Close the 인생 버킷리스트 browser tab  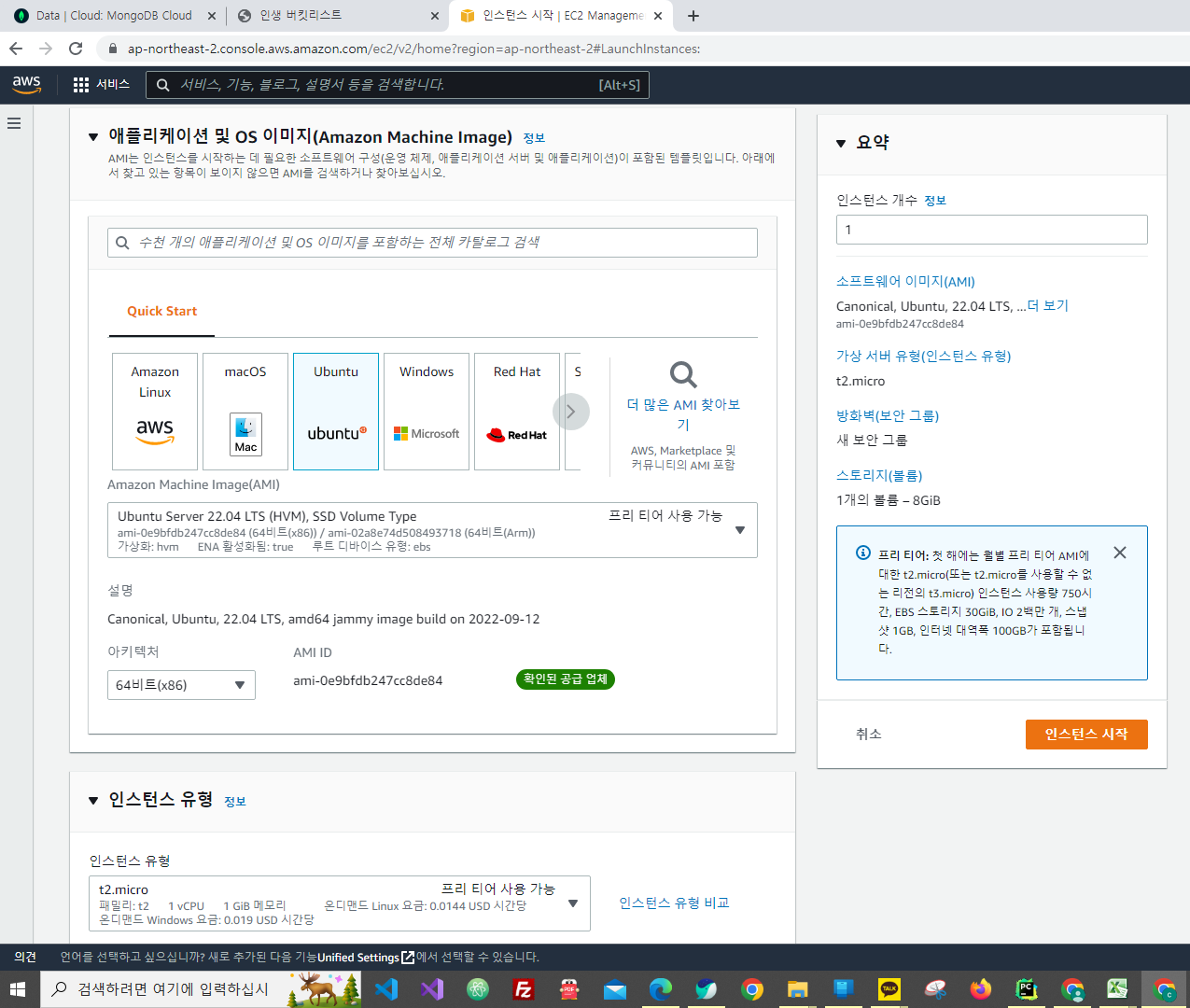435,16
